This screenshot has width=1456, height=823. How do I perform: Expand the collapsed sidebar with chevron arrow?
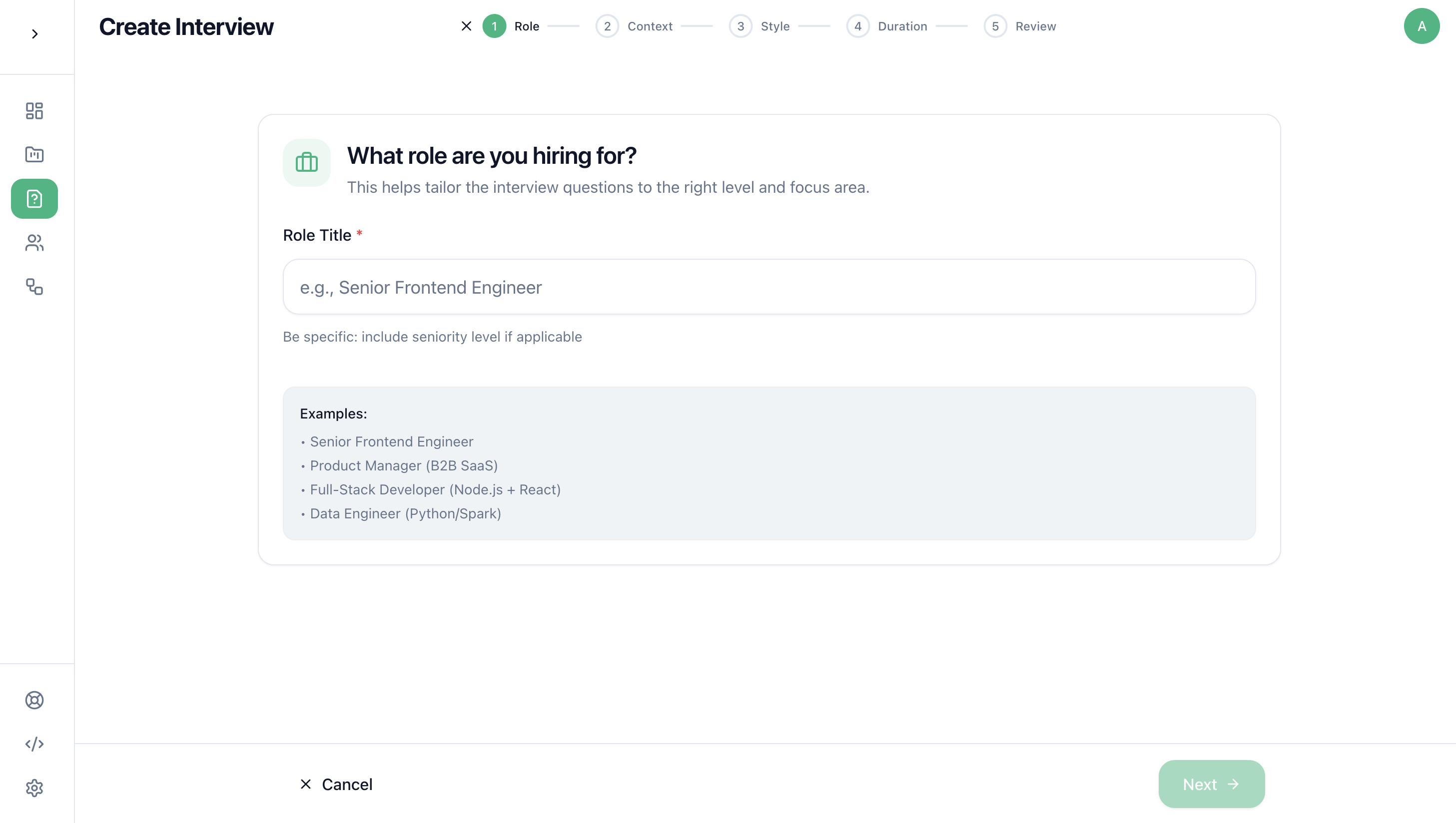click(x=34, y=34)
